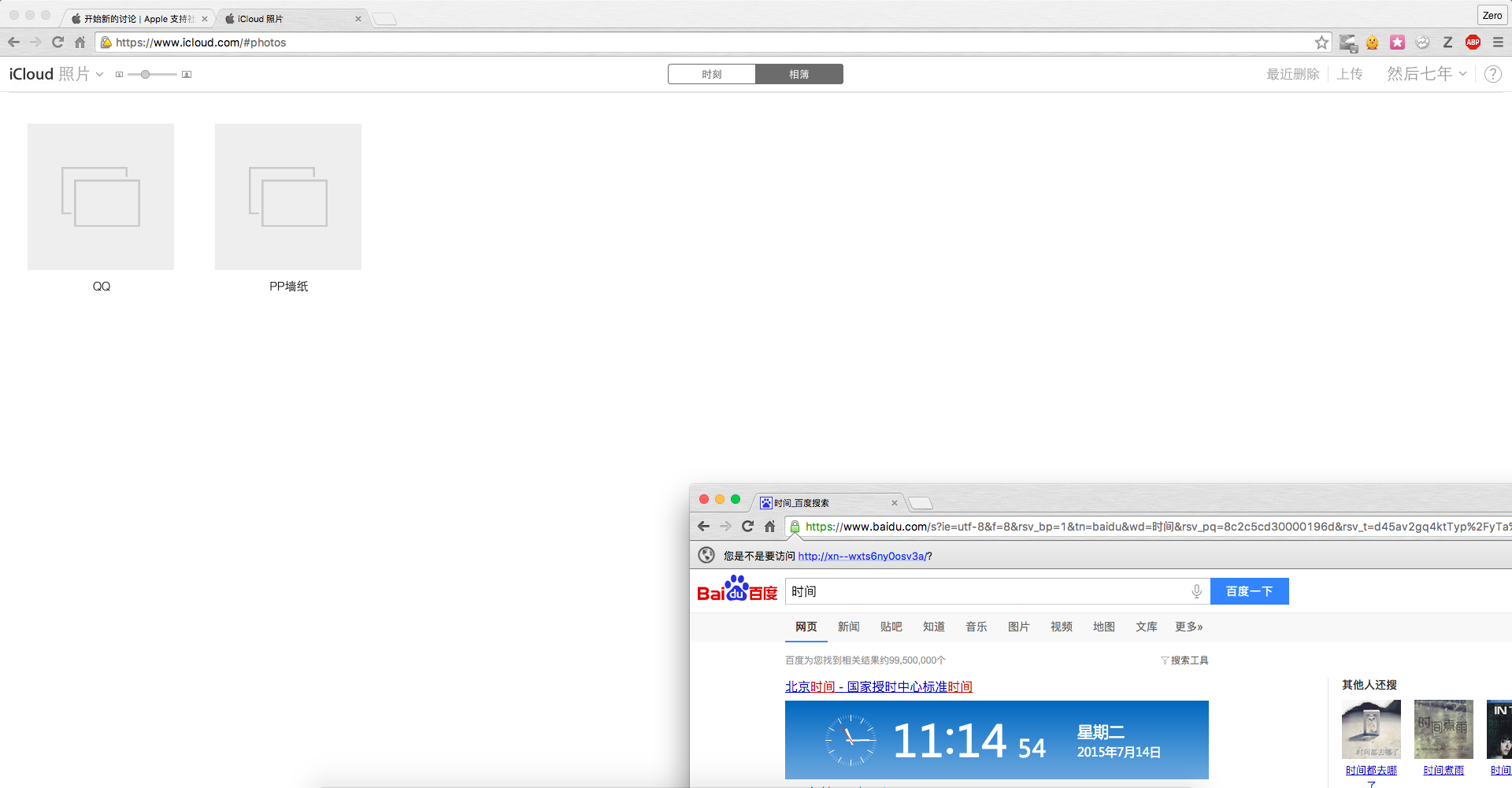Reload the iCloud photos page

click(57, 43)
